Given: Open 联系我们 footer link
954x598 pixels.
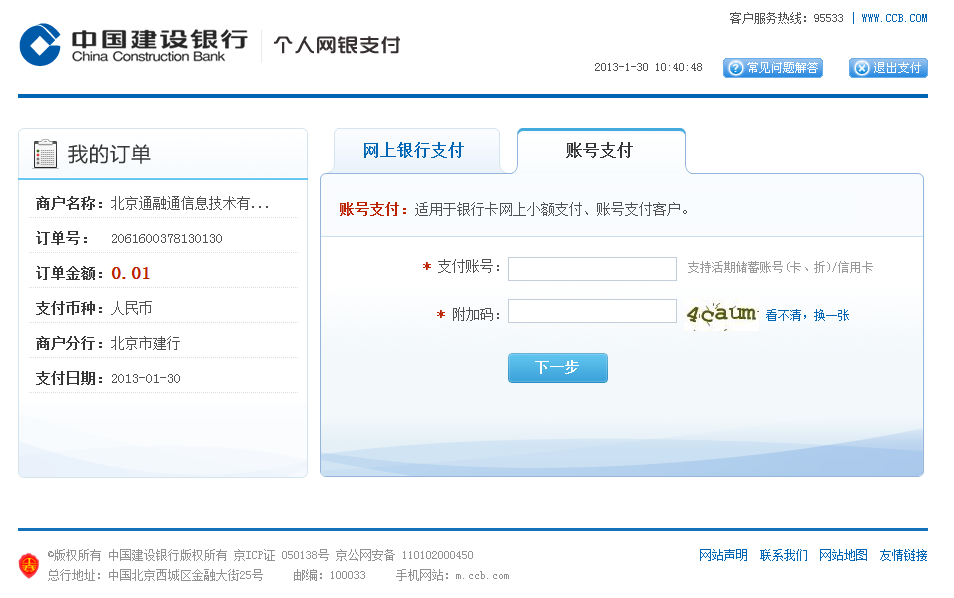Looking at the screenshot, I should coord(784,555).
